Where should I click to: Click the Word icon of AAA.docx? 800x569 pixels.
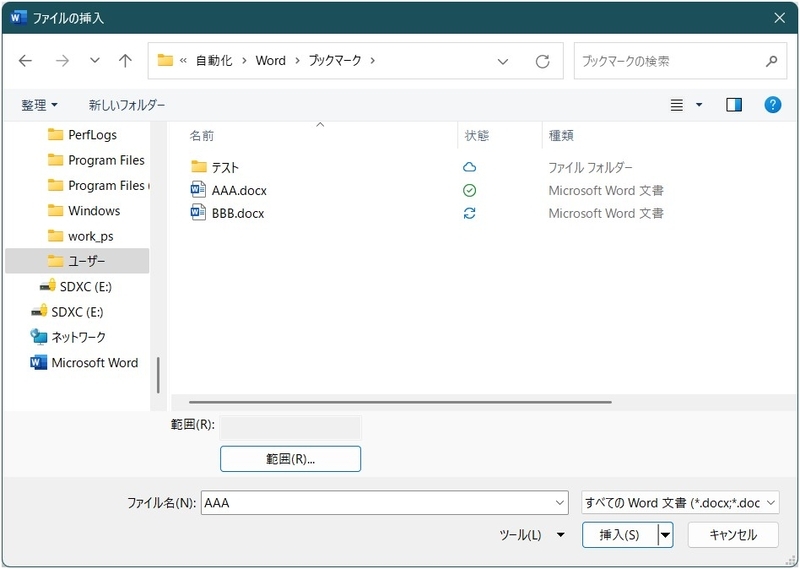(x=198, y=190)
